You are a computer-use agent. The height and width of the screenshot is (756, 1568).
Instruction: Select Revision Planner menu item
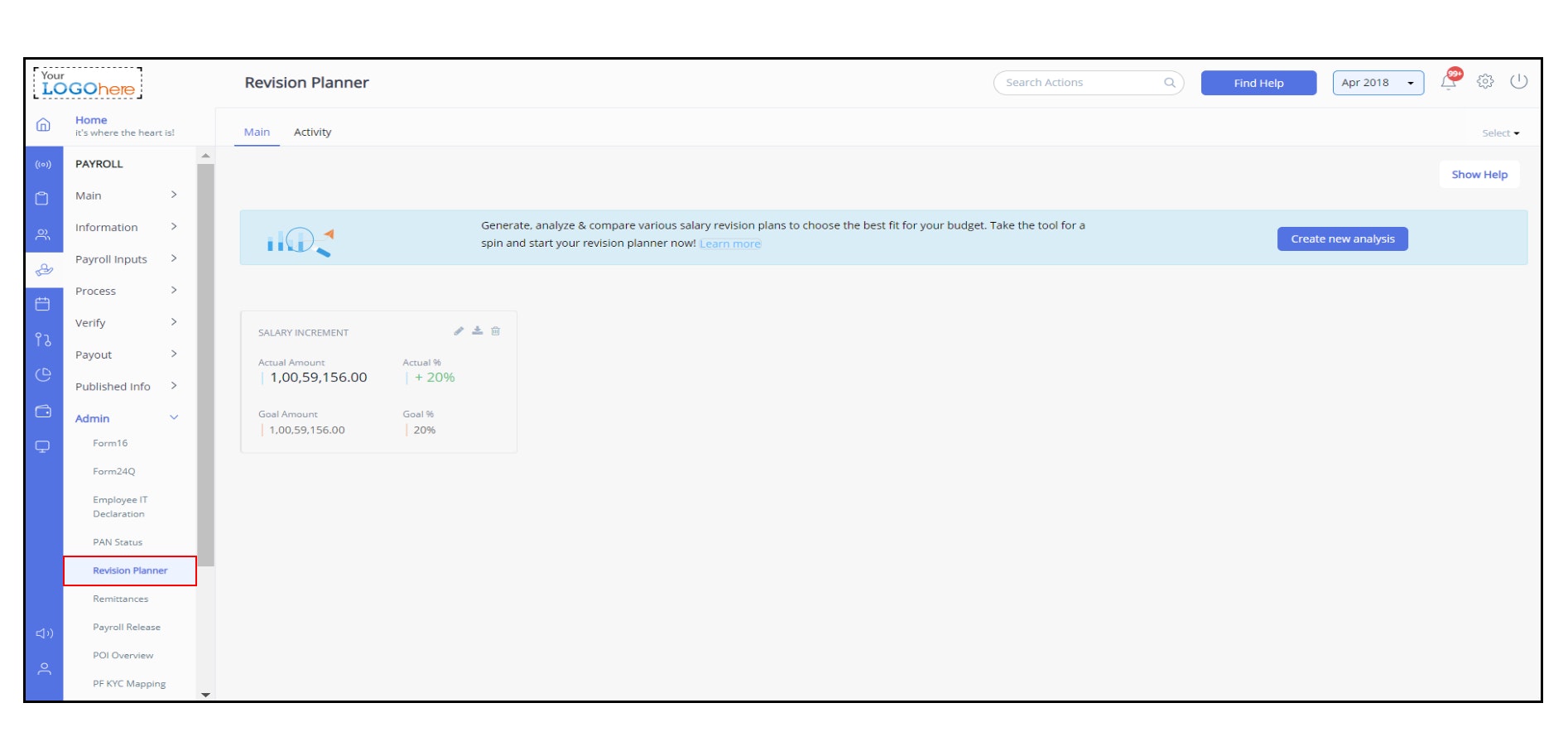click(x=130, y=571)
